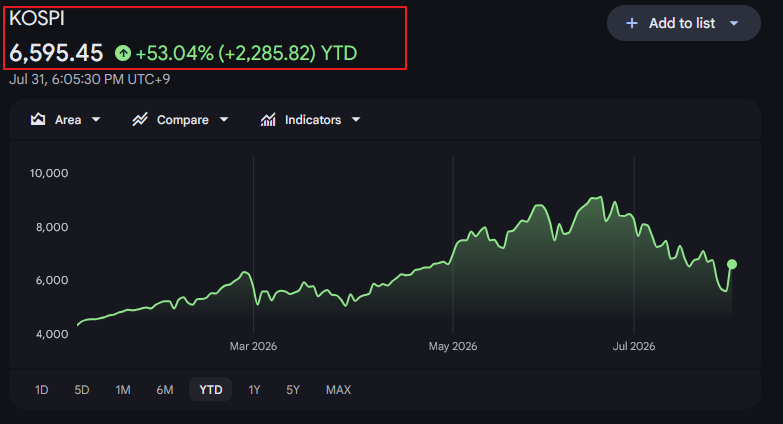
Task: Open the Compare dropdown arrow
Action: (224, 119)
